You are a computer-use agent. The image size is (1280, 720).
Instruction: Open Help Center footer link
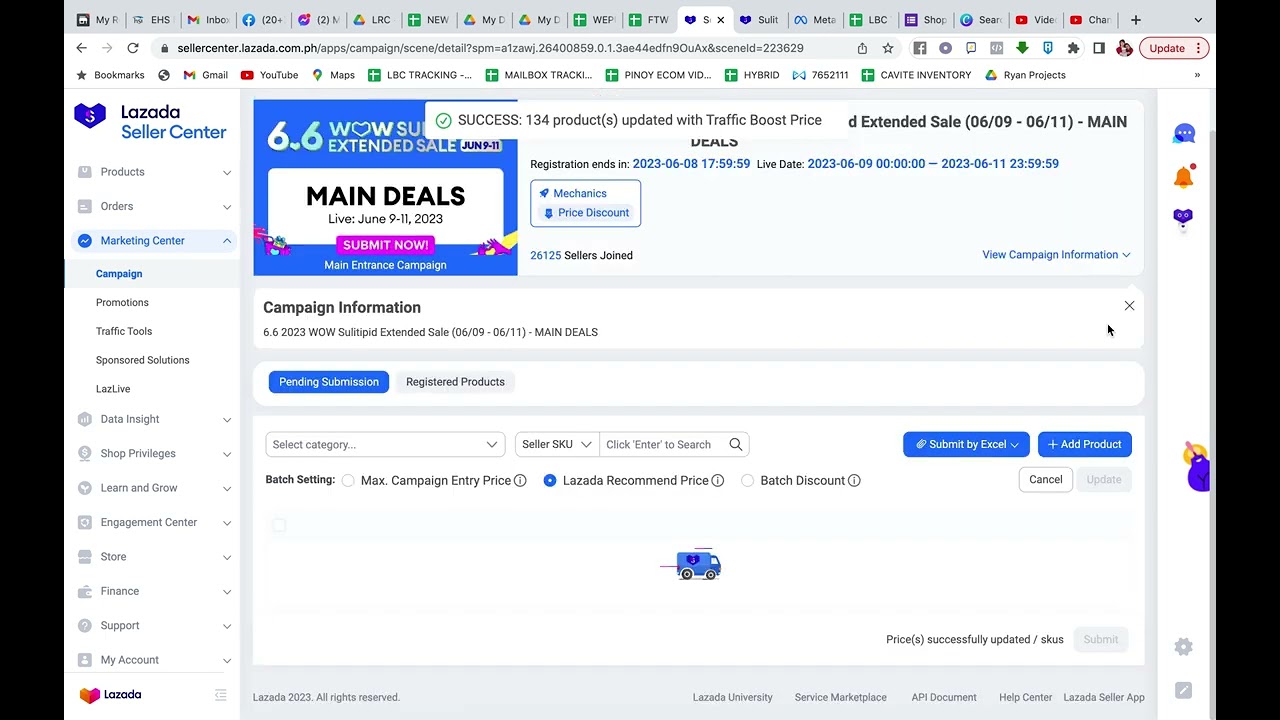click(1025, 698)
